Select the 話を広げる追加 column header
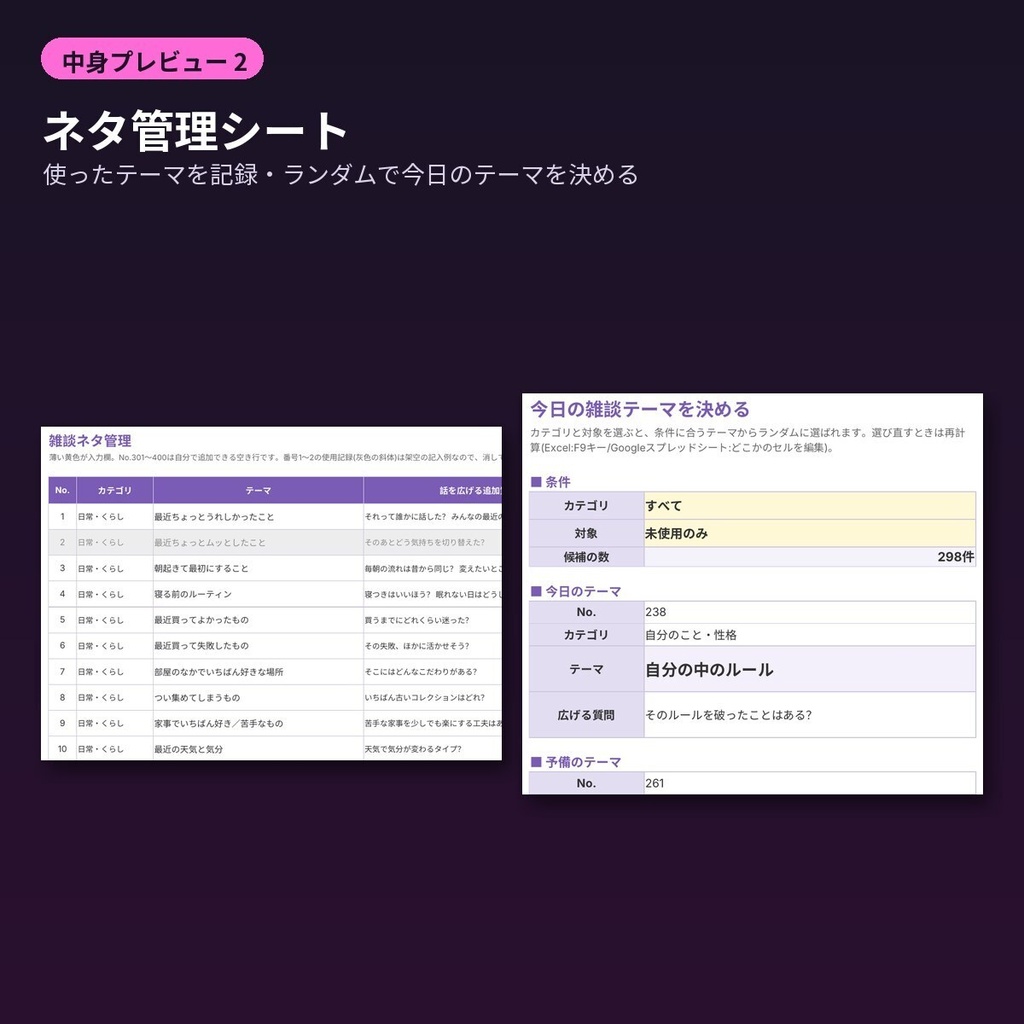The image size is (1024, 1024). point(433,490)
